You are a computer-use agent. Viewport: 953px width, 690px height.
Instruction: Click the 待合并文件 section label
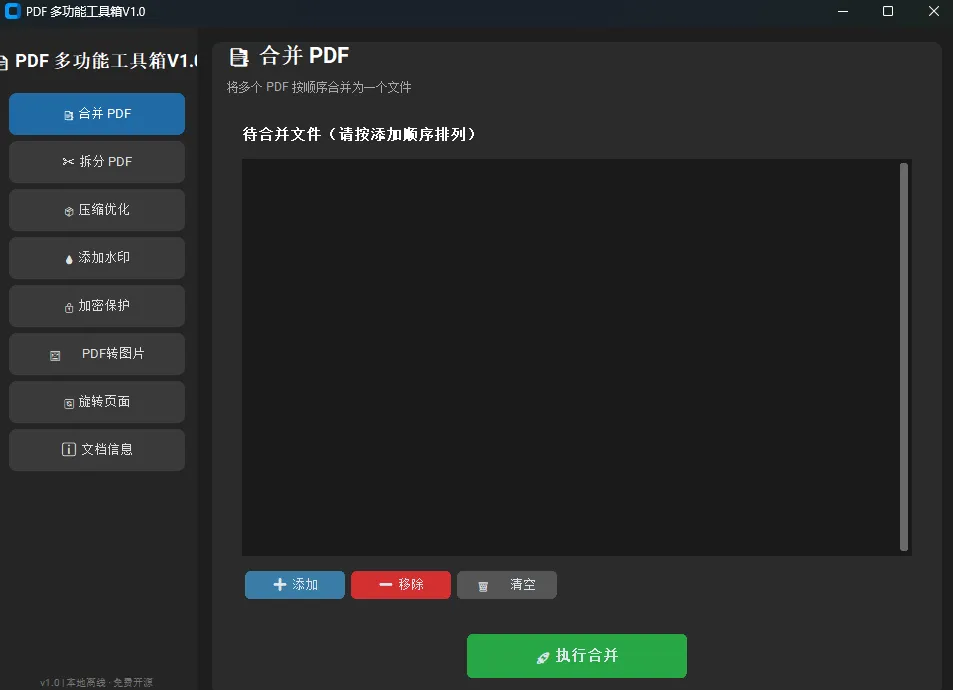[x=359, y=134]
